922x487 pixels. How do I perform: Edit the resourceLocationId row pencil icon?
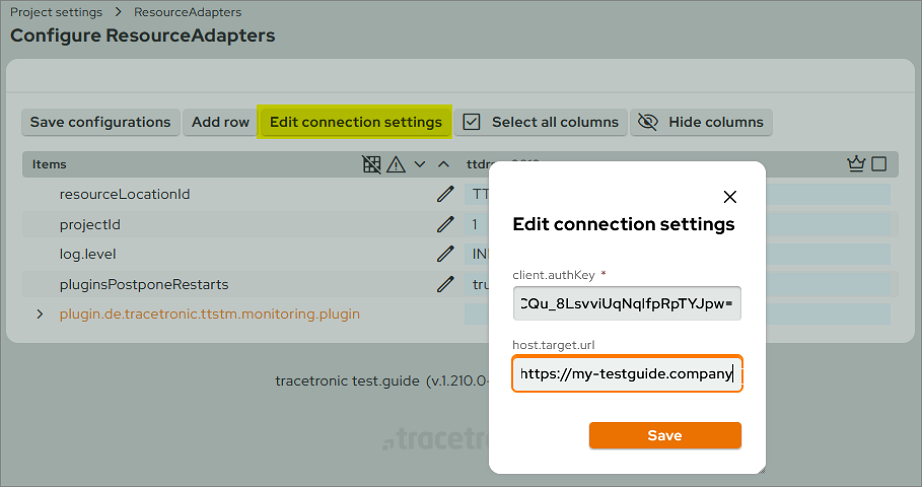[445, 194]
